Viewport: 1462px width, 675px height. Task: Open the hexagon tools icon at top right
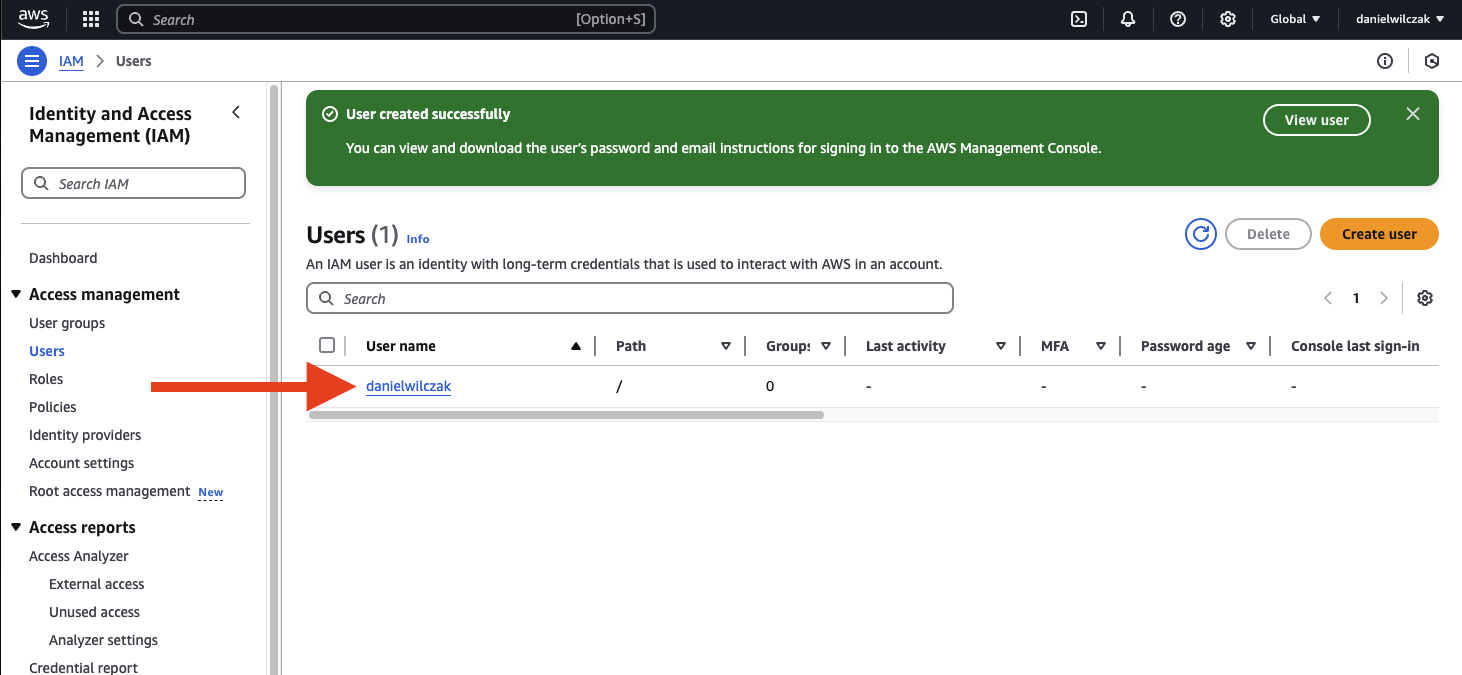[x=1432, y=61]
